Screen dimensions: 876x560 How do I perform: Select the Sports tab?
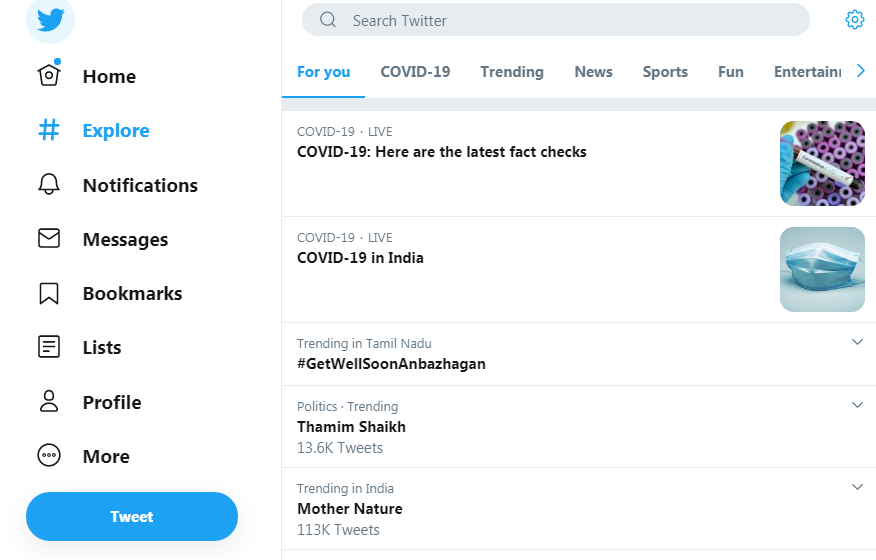click(665, 72)
